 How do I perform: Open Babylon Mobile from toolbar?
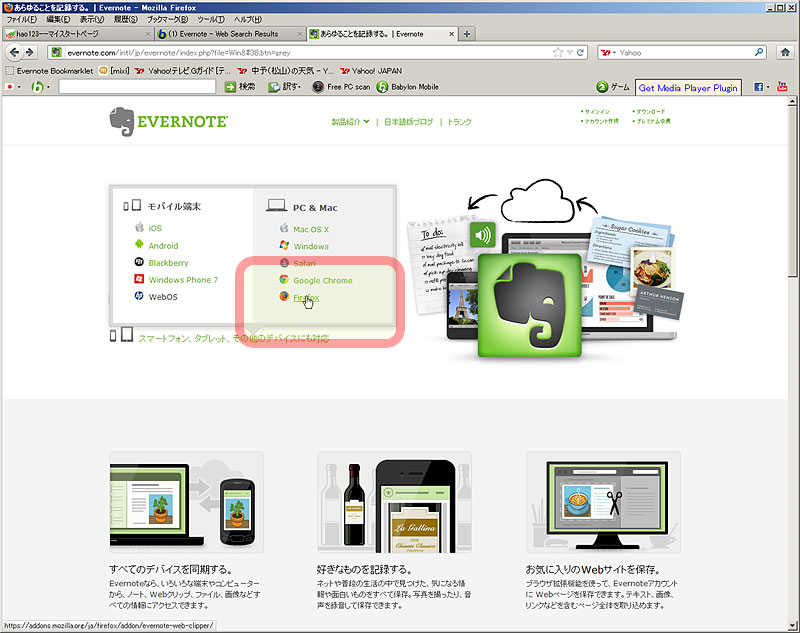click(x=408, y=87)
